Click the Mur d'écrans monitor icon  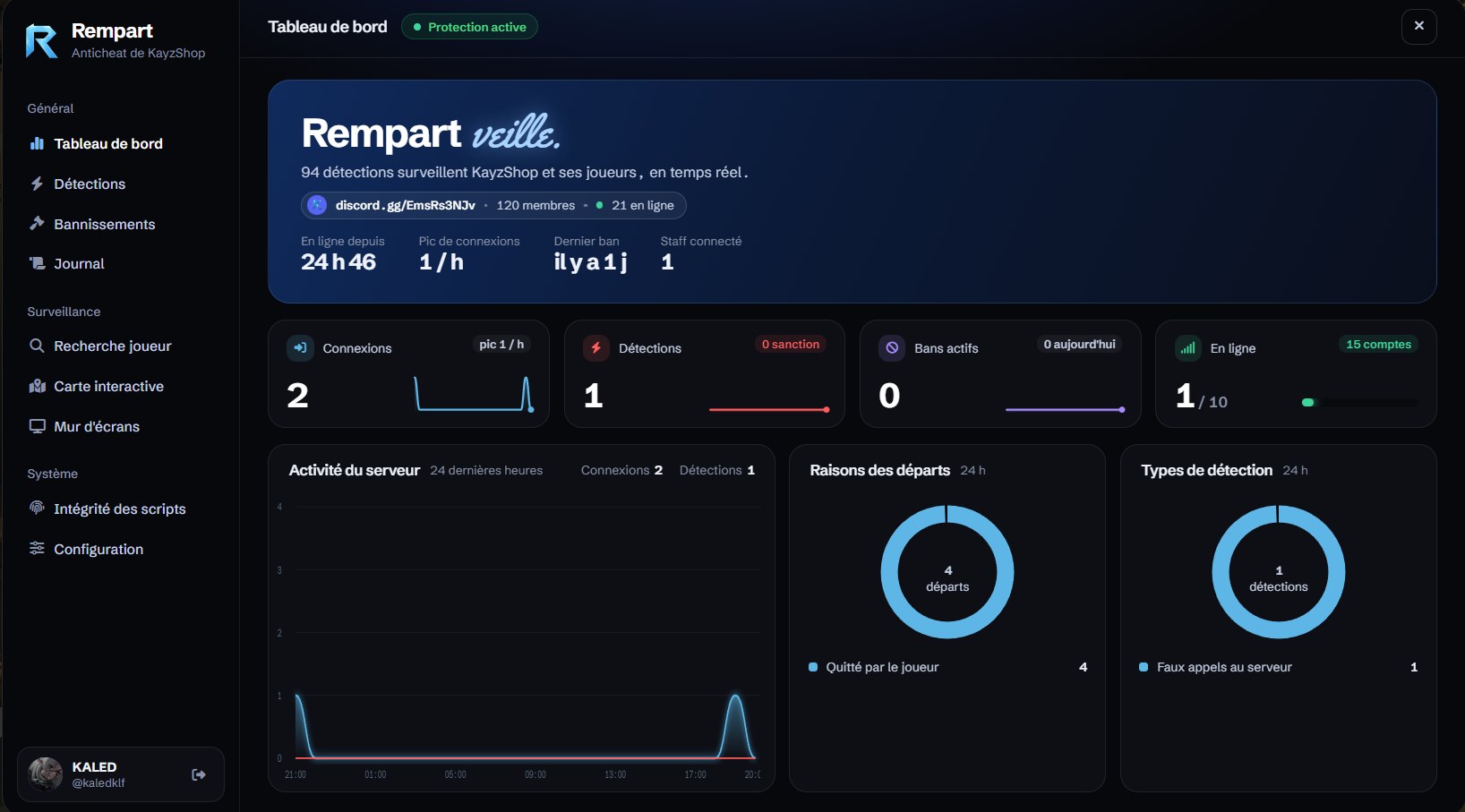pyautogui.click(x=37, y=426)
